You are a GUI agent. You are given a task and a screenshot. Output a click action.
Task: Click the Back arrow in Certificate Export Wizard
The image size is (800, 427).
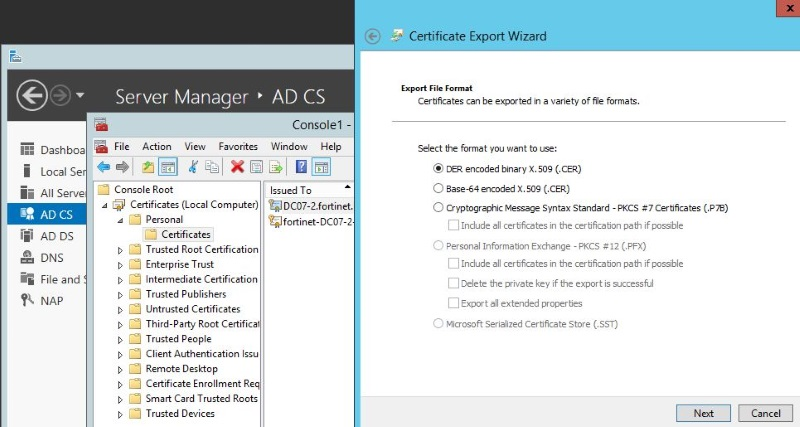(x=372, y=37)
